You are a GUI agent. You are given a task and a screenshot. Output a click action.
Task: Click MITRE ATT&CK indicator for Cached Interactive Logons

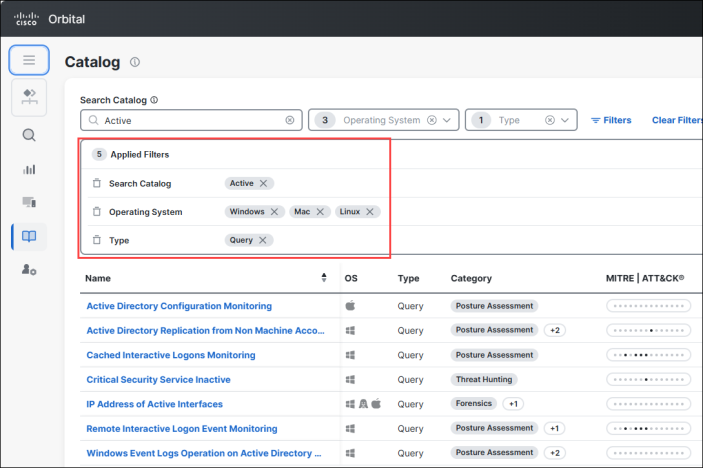pyautogui.click(x=649, y=355)
